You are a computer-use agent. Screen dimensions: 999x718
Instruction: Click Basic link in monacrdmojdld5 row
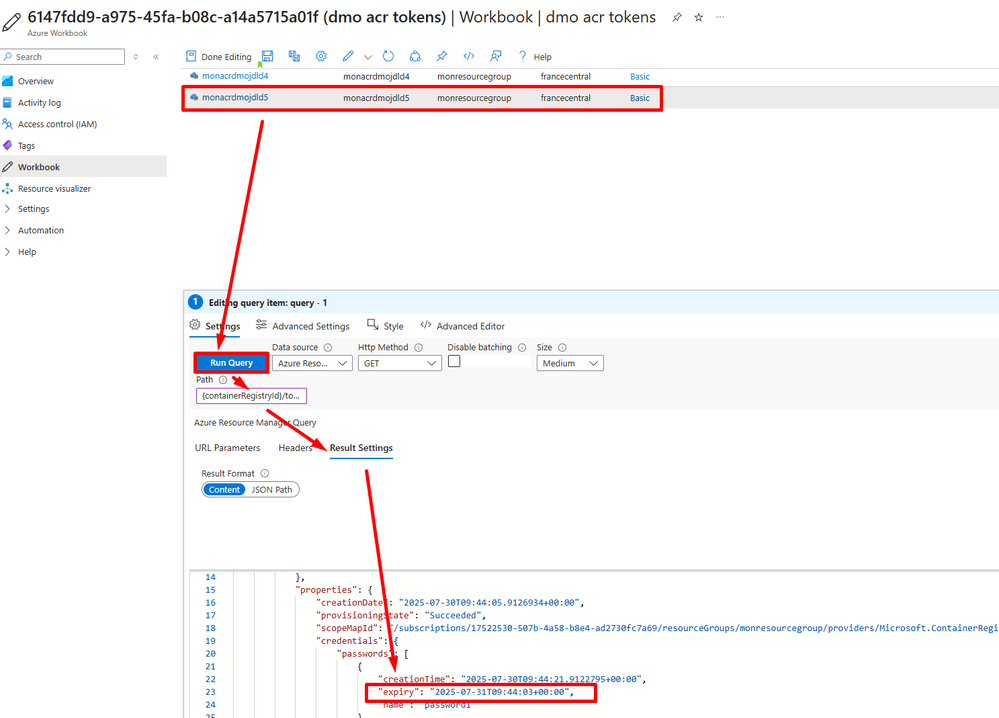(640, 98)
